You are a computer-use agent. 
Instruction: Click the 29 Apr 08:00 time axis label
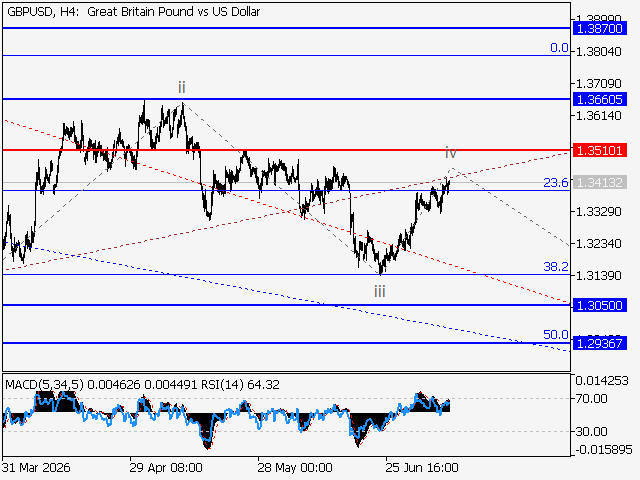tap(166, 467)
